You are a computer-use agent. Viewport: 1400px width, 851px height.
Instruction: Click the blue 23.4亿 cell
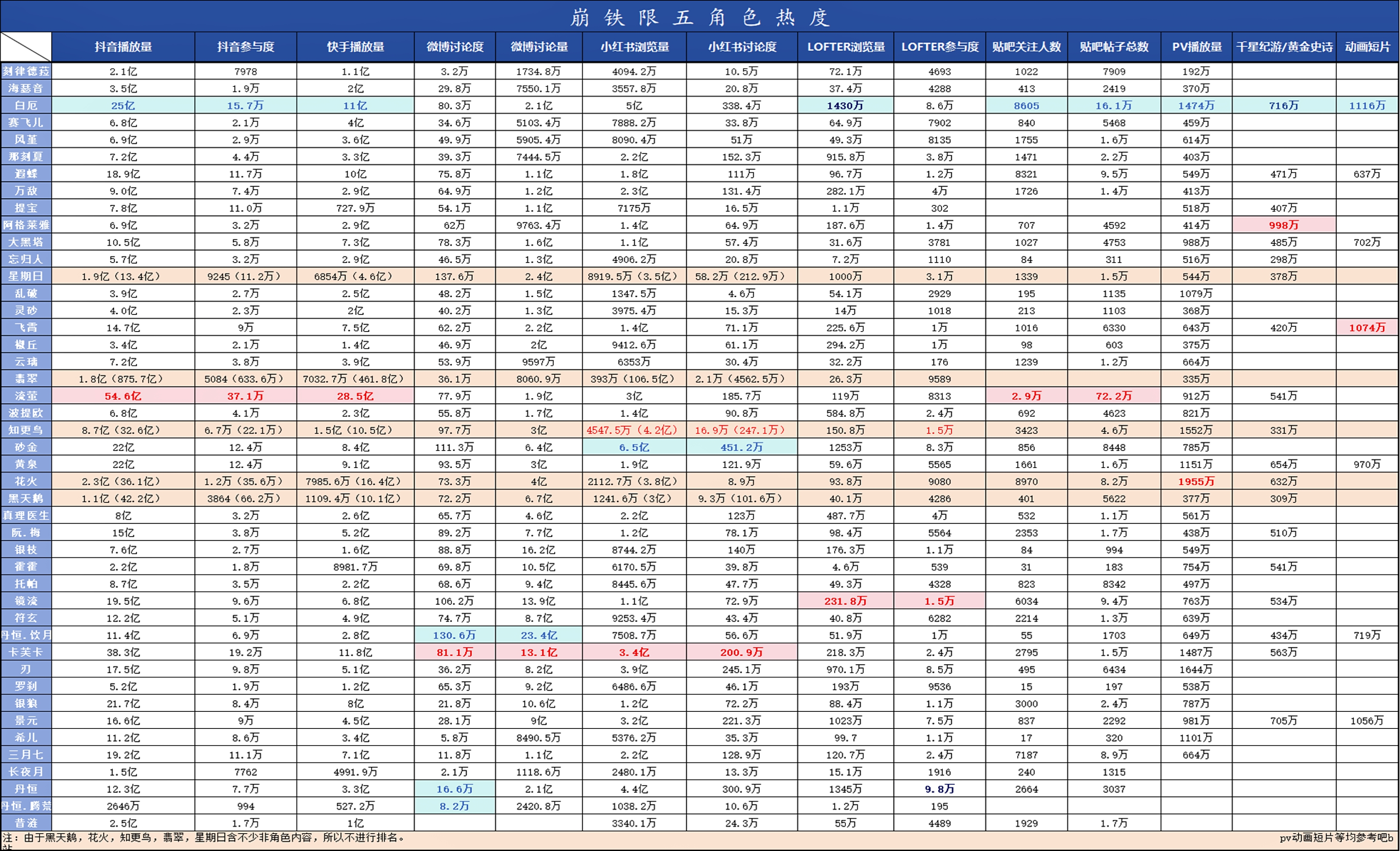(539, 635)
